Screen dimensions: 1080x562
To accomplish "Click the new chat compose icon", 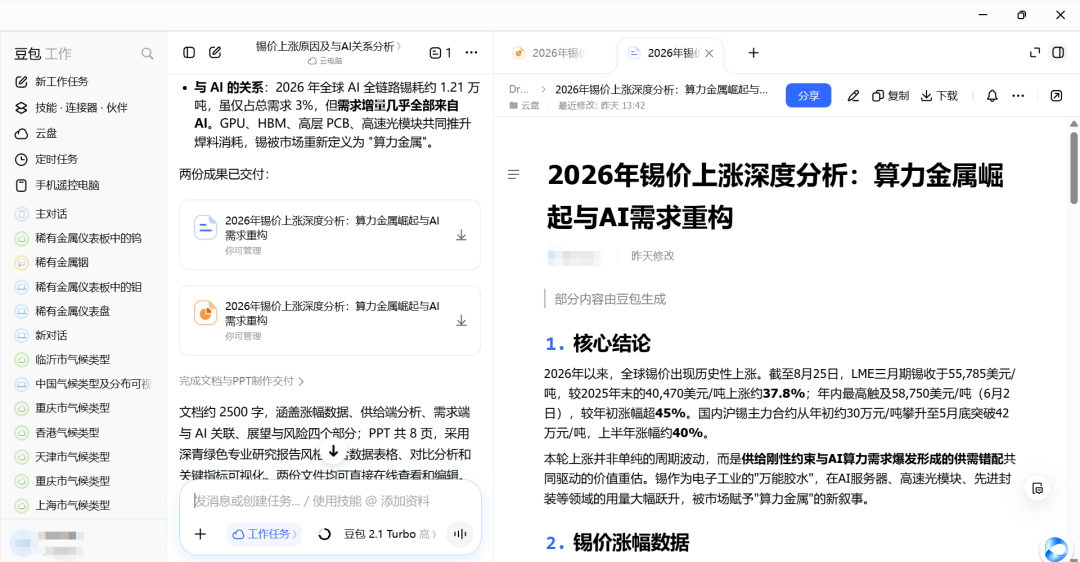I will click(x=215, y=52).
